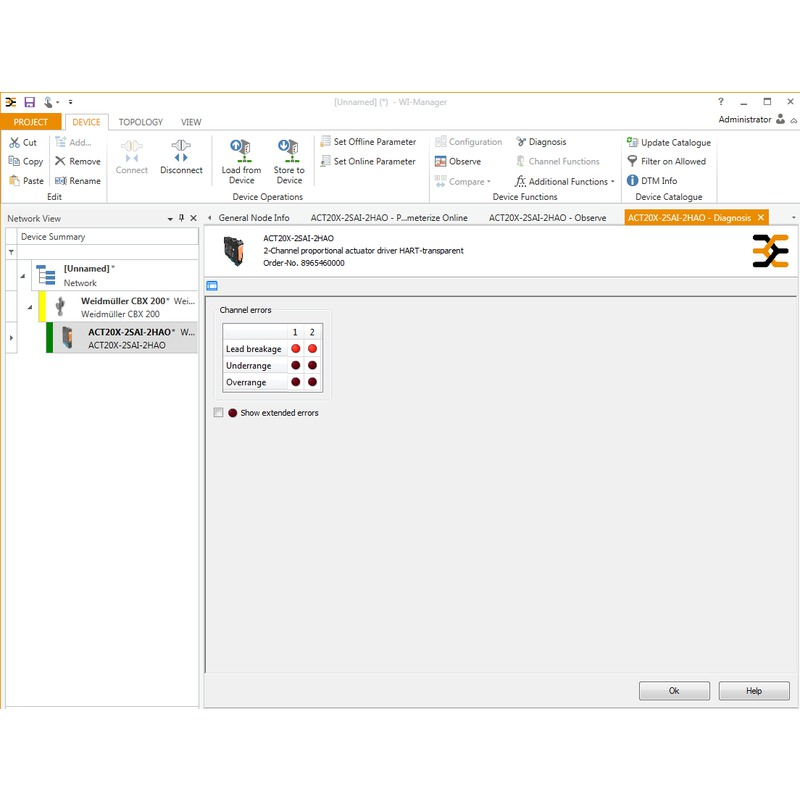Image resolution: width=800 pixels, height=800 pixels.
Task: Click the filter icon under Device Summary
Action: pyautogui.click(x=11, y=252)
